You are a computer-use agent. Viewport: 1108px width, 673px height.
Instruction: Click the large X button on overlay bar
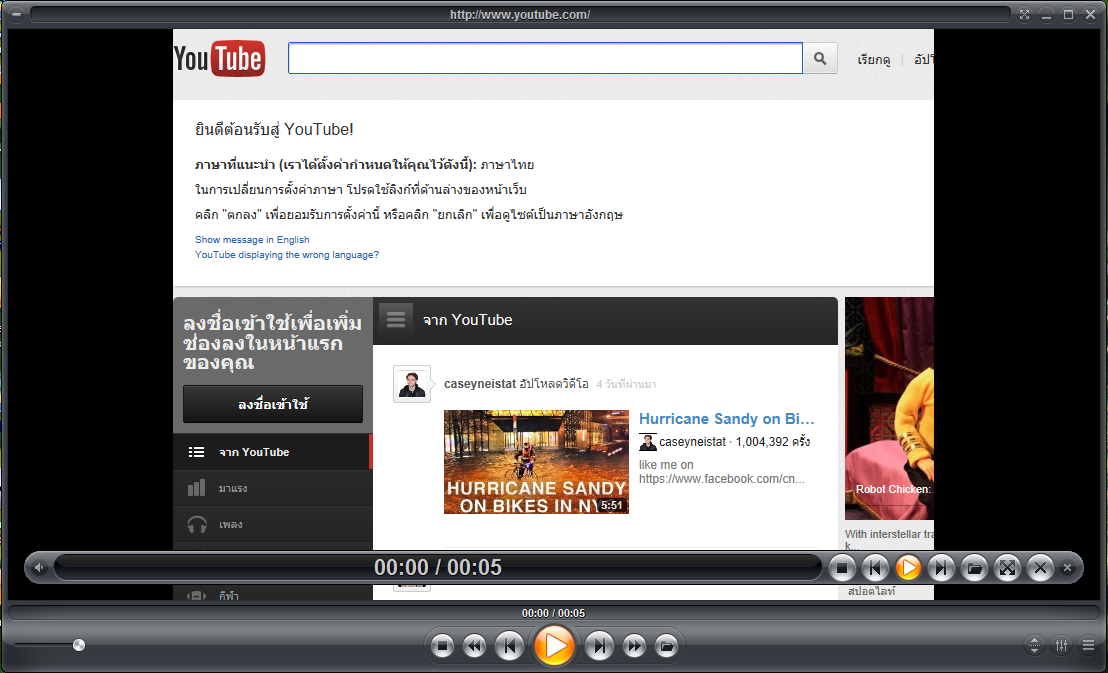pos(1040,568)
